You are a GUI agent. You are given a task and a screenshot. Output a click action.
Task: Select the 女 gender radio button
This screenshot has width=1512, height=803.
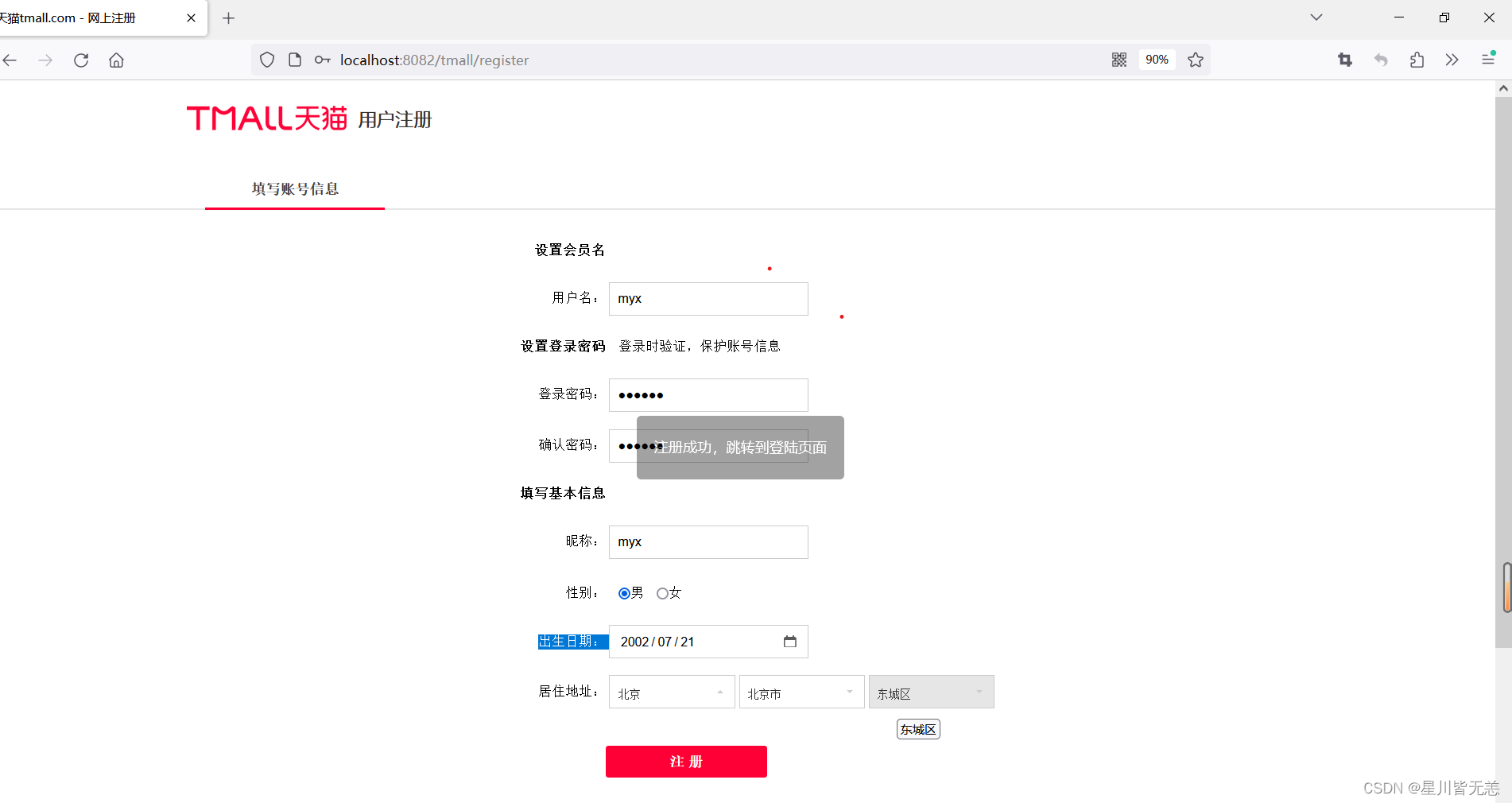coord(662,593)
